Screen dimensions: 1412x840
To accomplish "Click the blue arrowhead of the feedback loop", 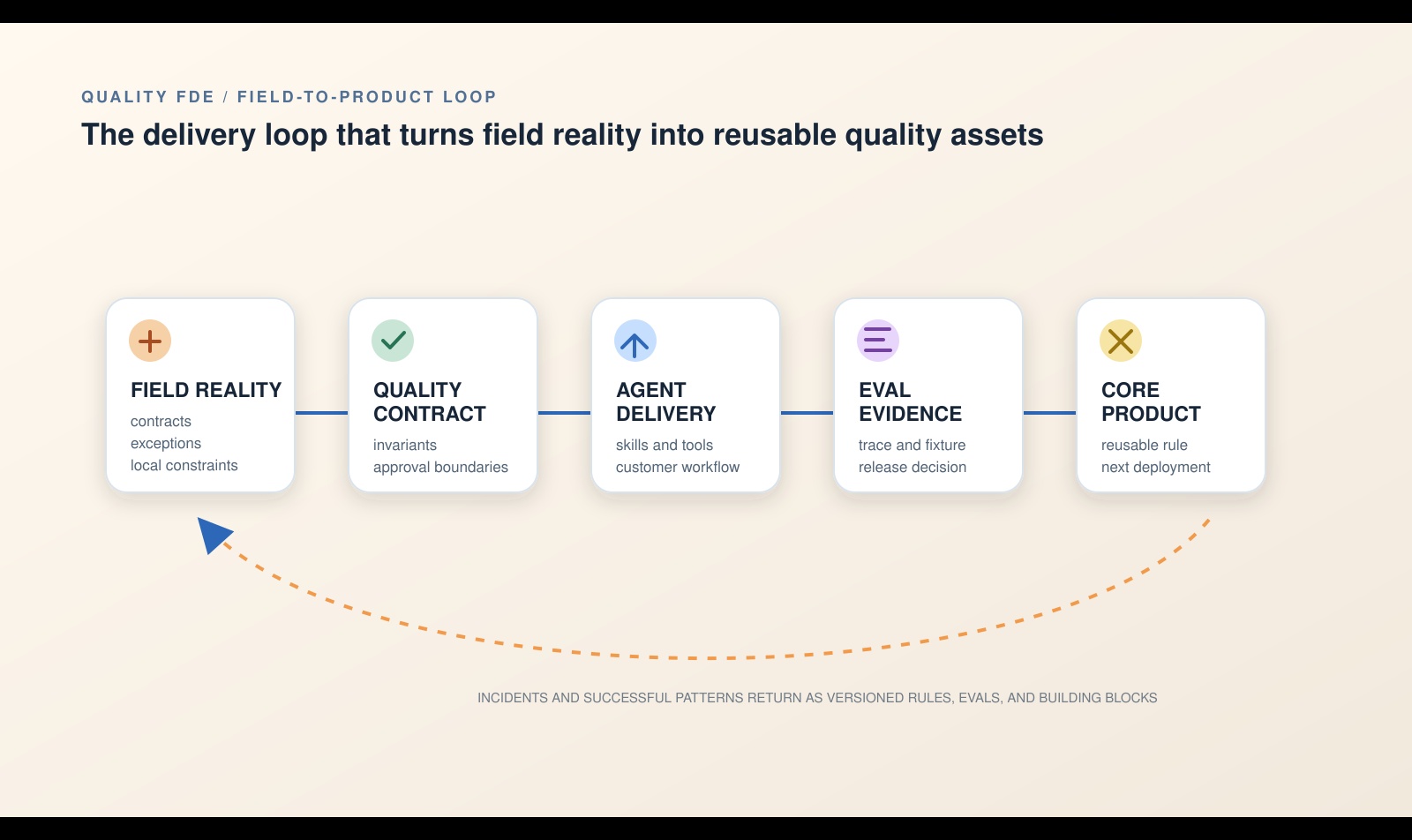I will click(x=214, y=535).
